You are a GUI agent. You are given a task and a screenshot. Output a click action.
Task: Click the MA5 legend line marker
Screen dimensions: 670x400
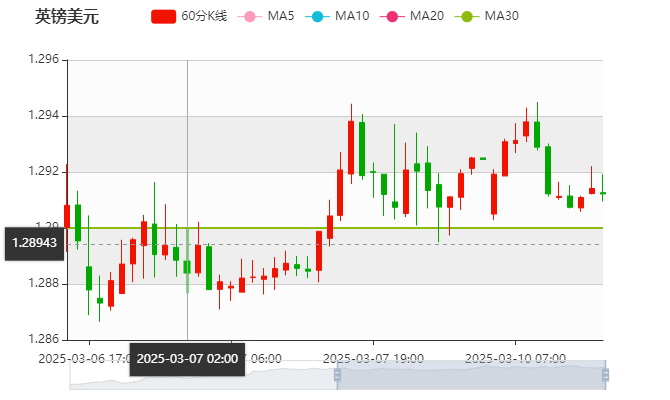coord(249,16)
